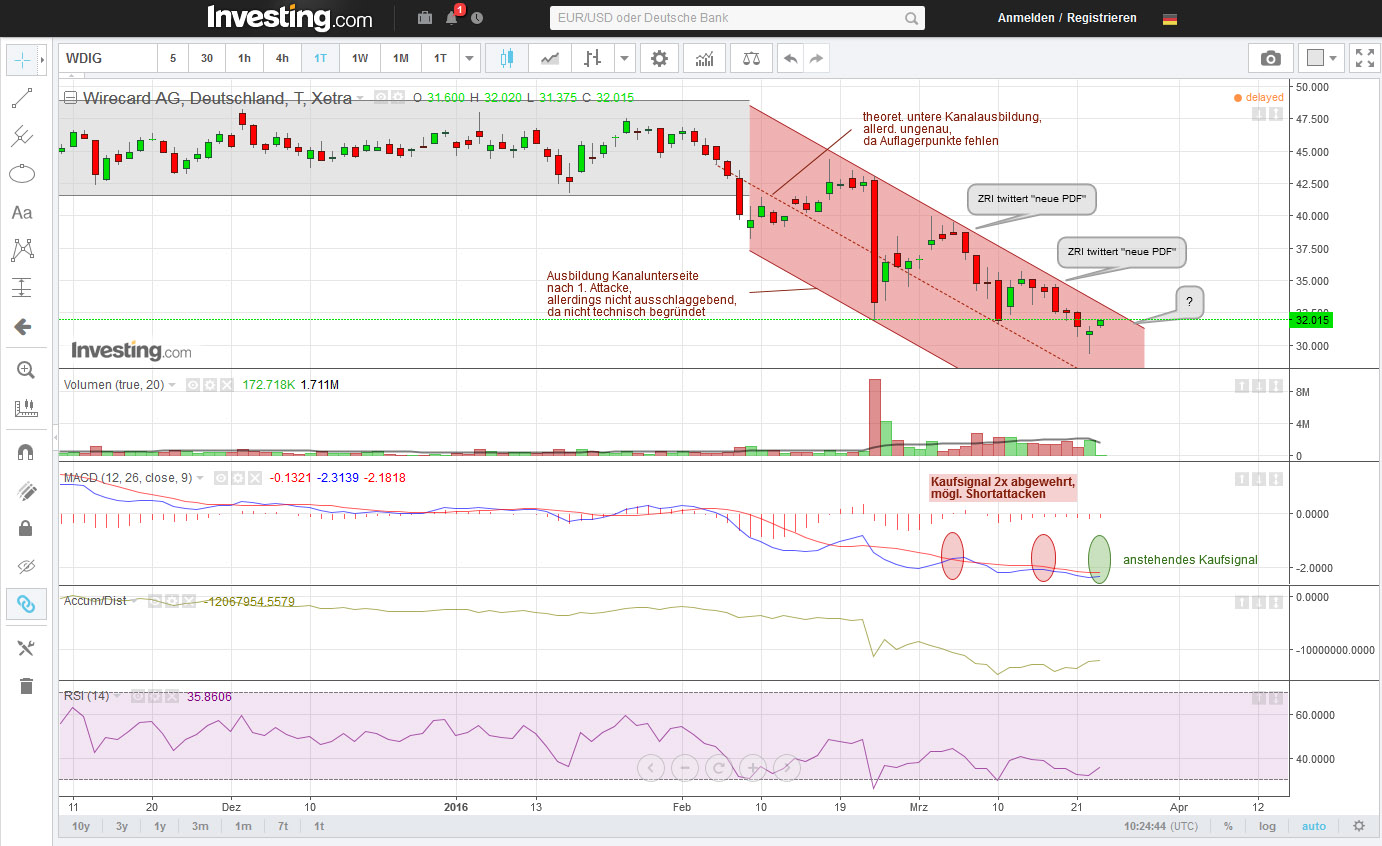Choose the pitchfork drawing tool

[22, 136]
